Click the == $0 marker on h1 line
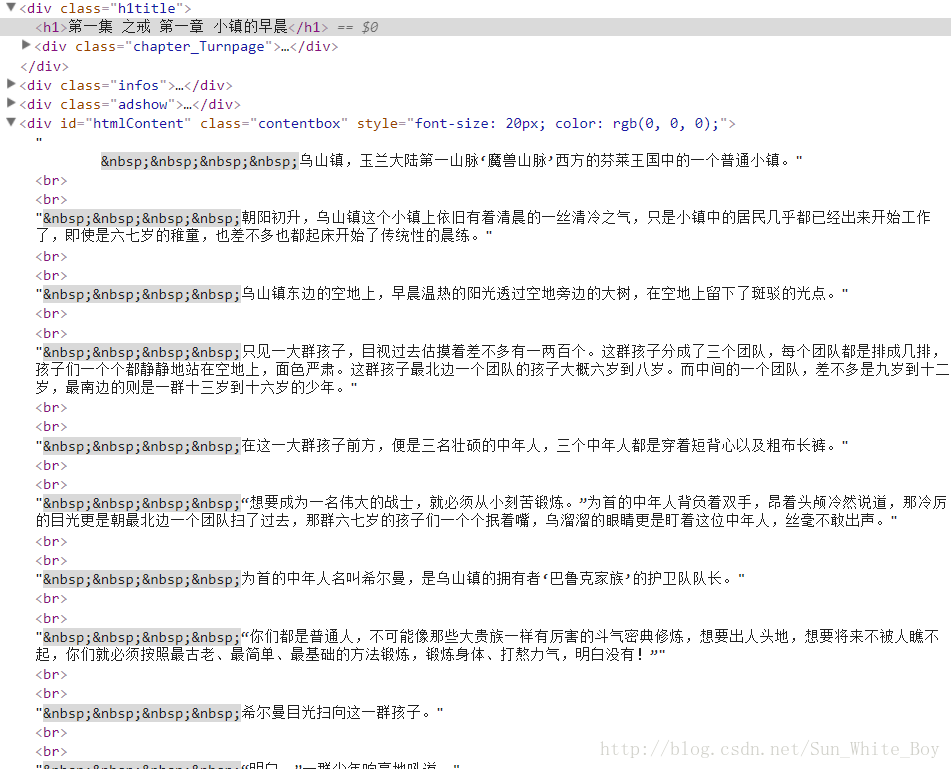This screenshot has width=951, height=769. click(x=358, y=27)
